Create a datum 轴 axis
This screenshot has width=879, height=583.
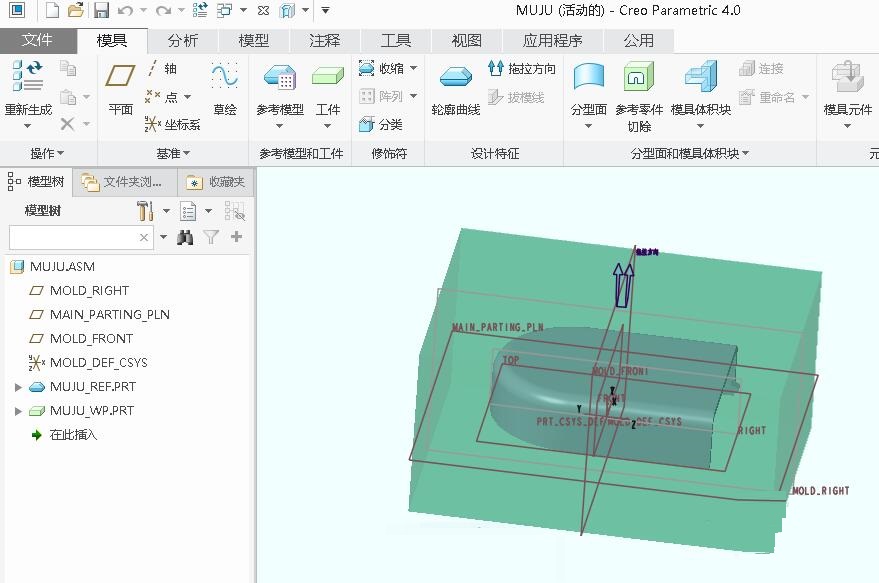[x=161, y=68]
